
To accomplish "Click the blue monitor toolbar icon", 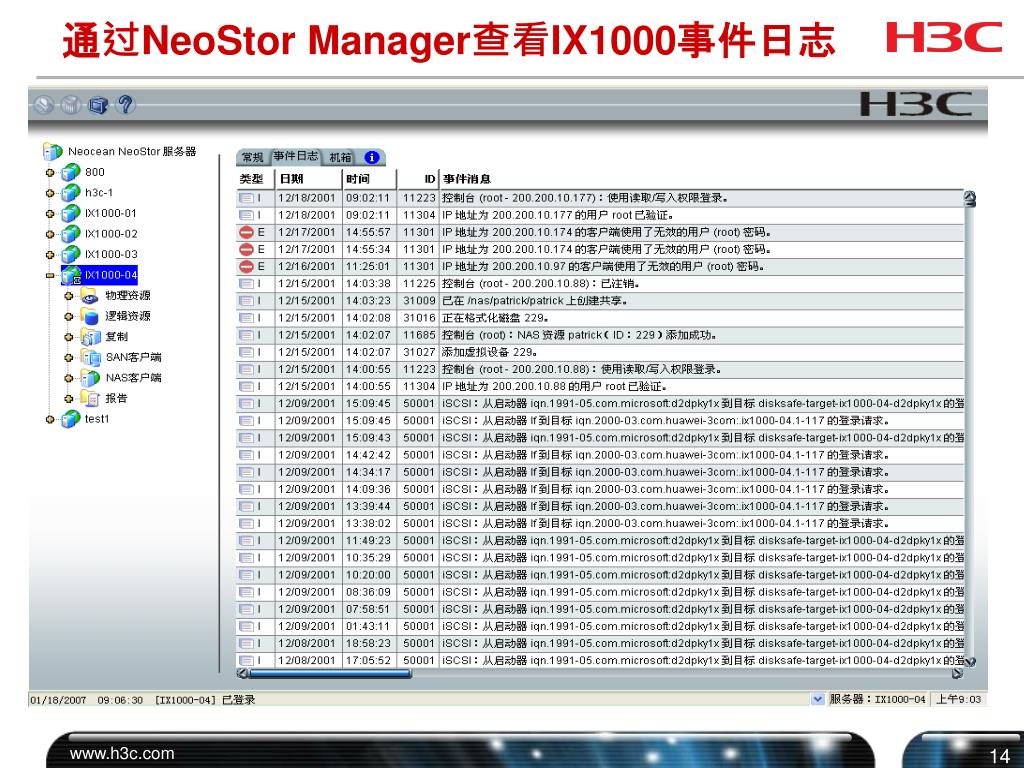I will (x=98, y=105).
